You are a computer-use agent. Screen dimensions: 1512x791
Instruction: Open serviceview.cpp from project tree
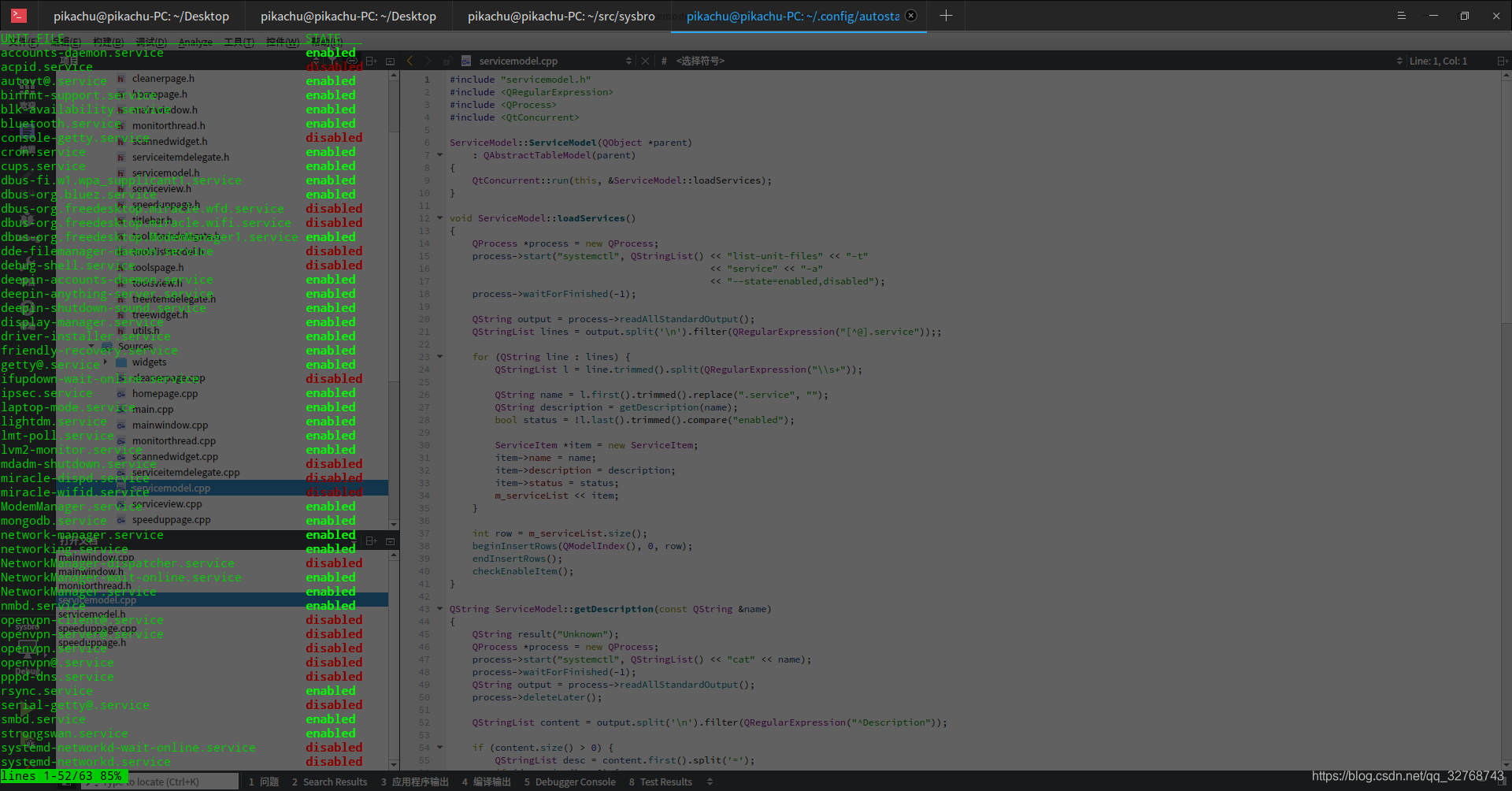click(x=167, y=503)
